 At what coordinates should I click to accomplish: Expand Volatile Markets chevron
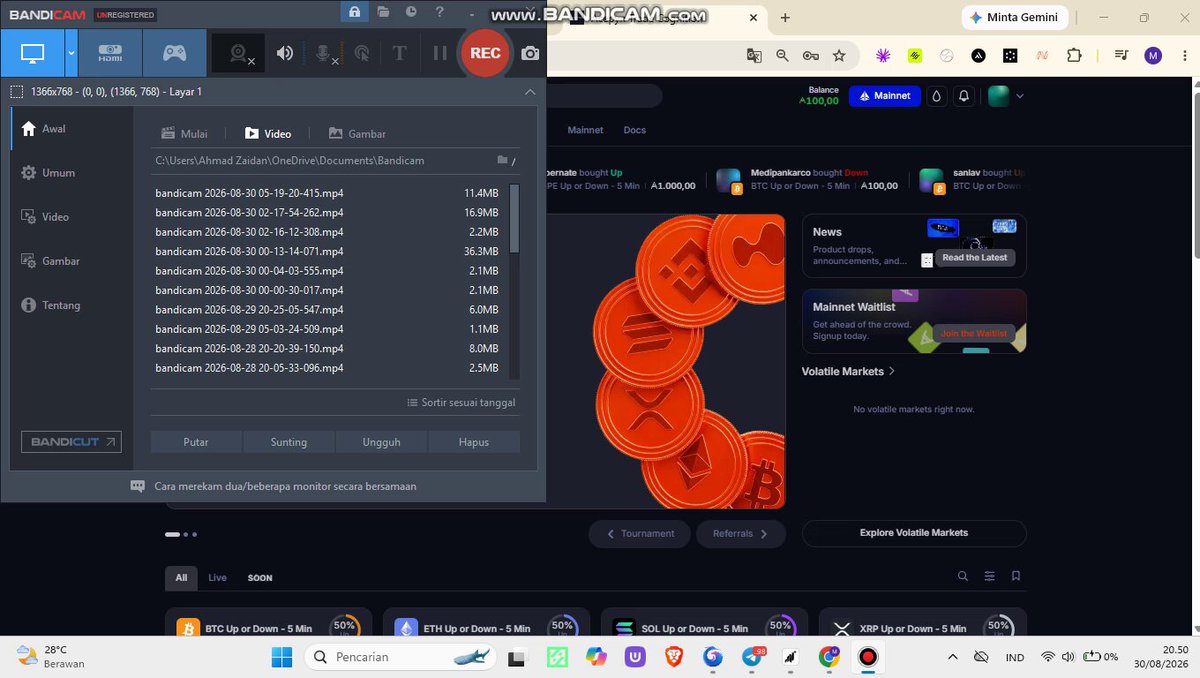click(x=892, y=371)
